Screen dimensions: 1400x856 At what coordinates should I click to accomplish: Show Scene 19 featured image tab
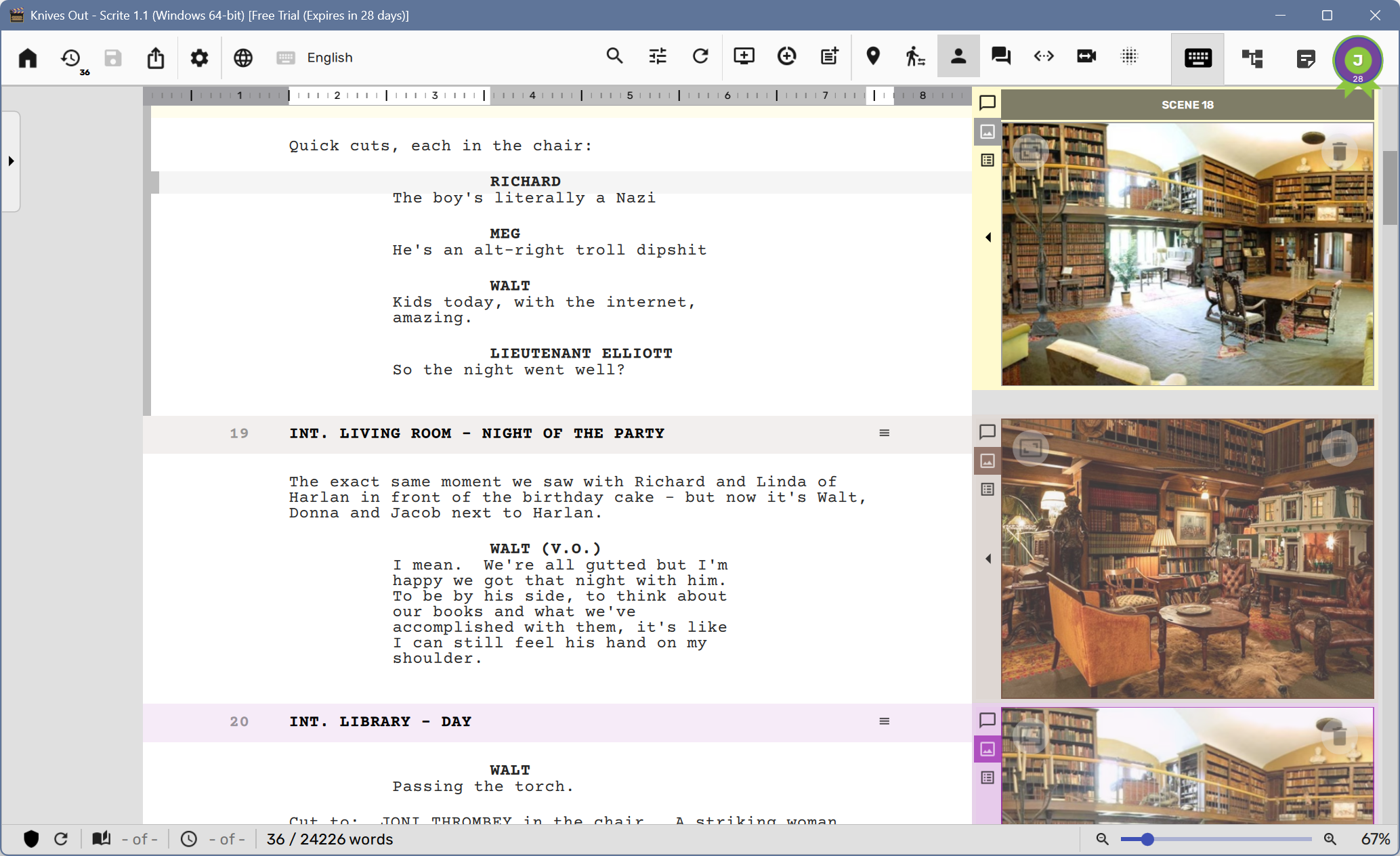(988, 461)
